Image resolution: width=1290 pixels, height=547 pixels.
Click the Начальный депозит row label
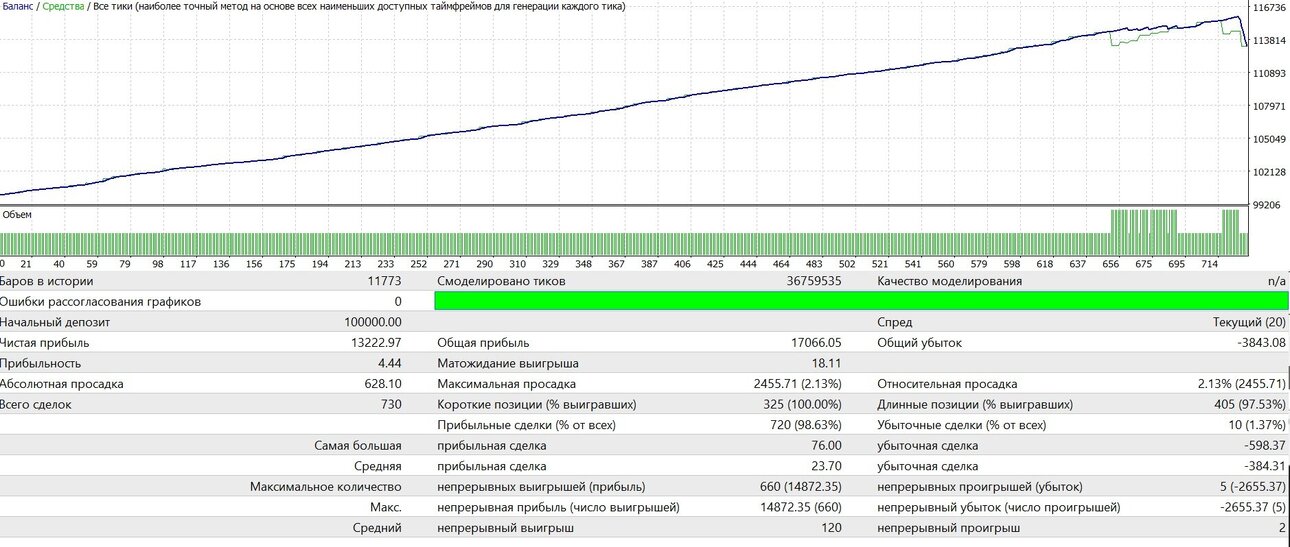[x=55, y=322]
